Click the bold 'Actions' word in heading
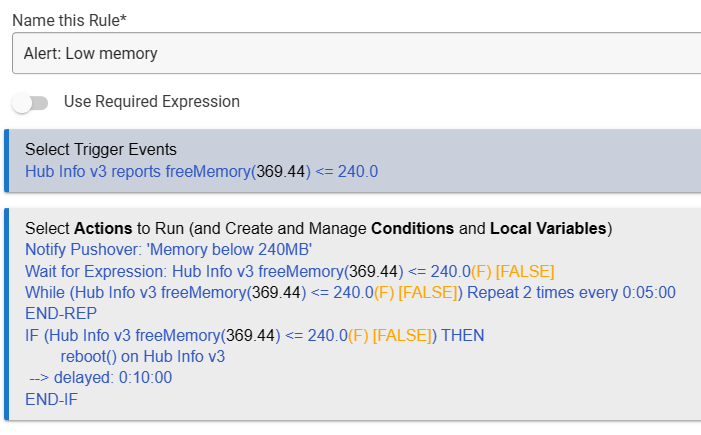 102,228
